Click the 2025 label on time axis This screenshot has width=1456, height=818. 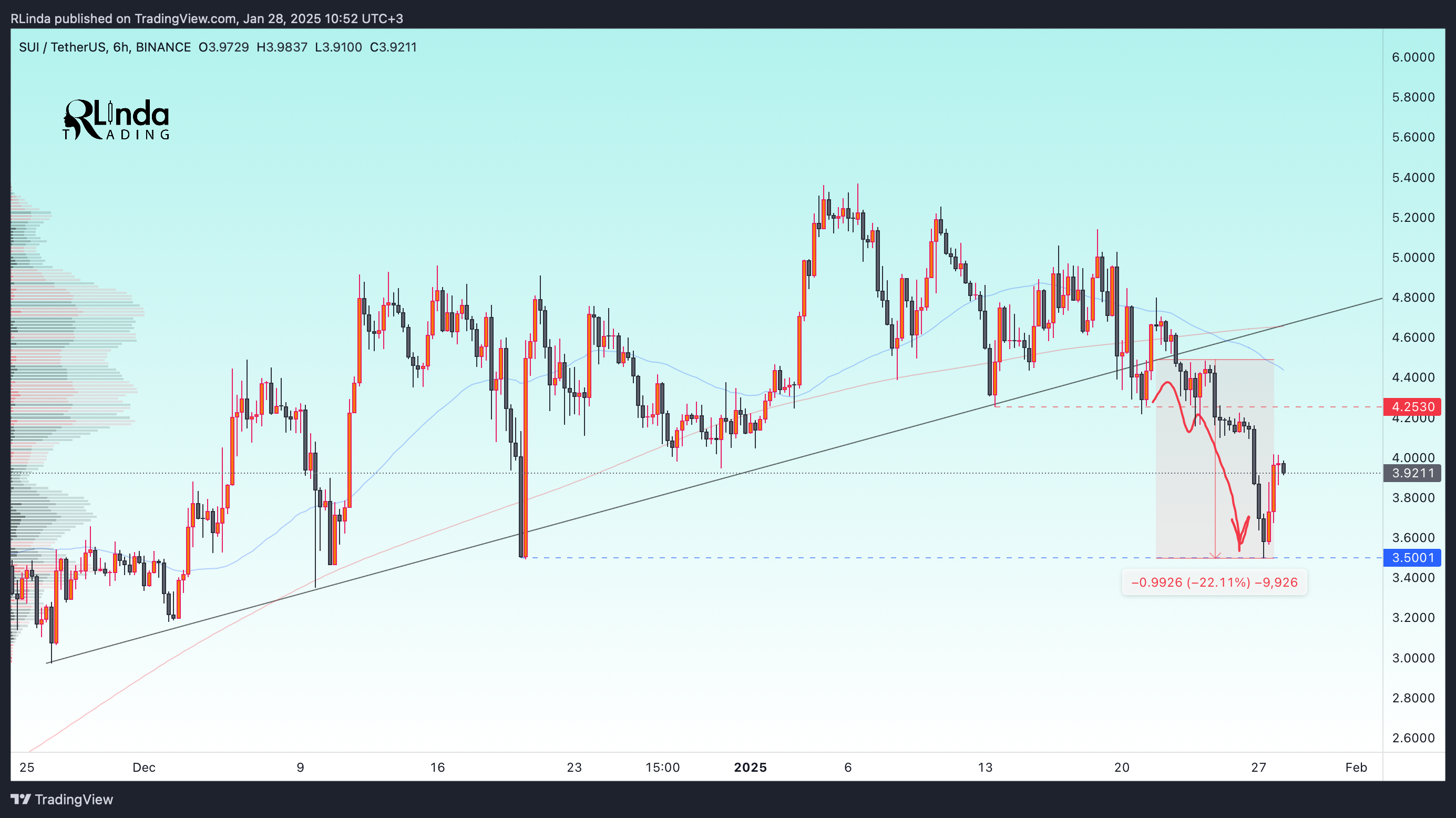tap(750, 767)
